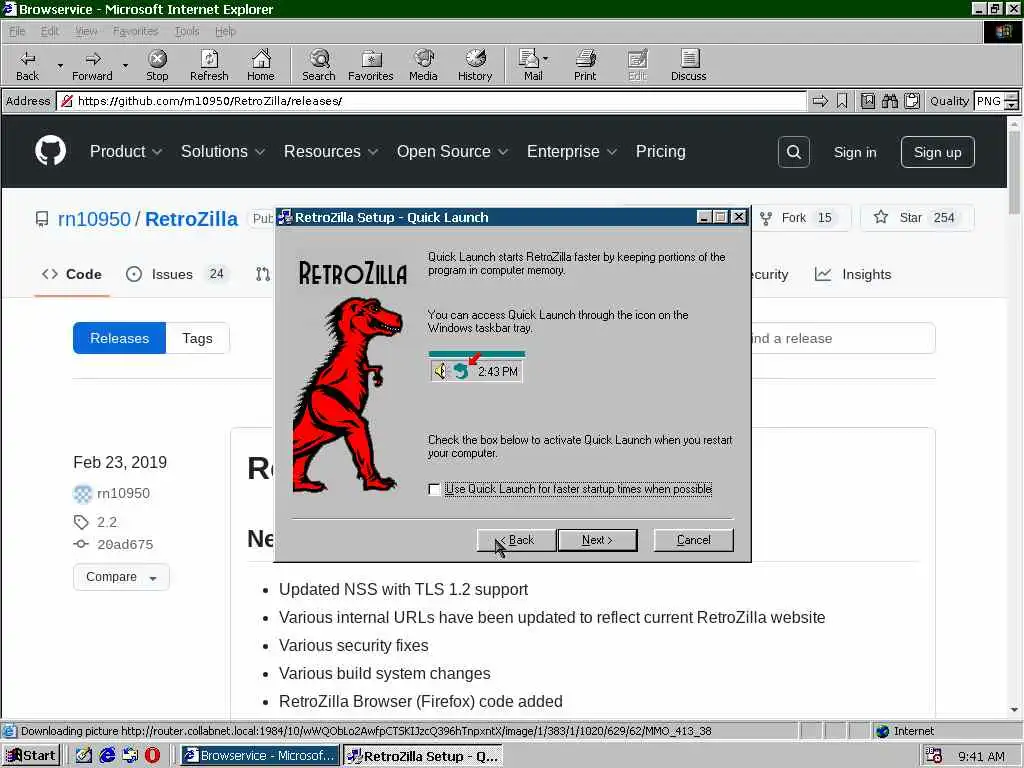Screen dimensions: 1024x768
Task: Click the 20ad675 commit link
Action: click(x=125, y=545)
